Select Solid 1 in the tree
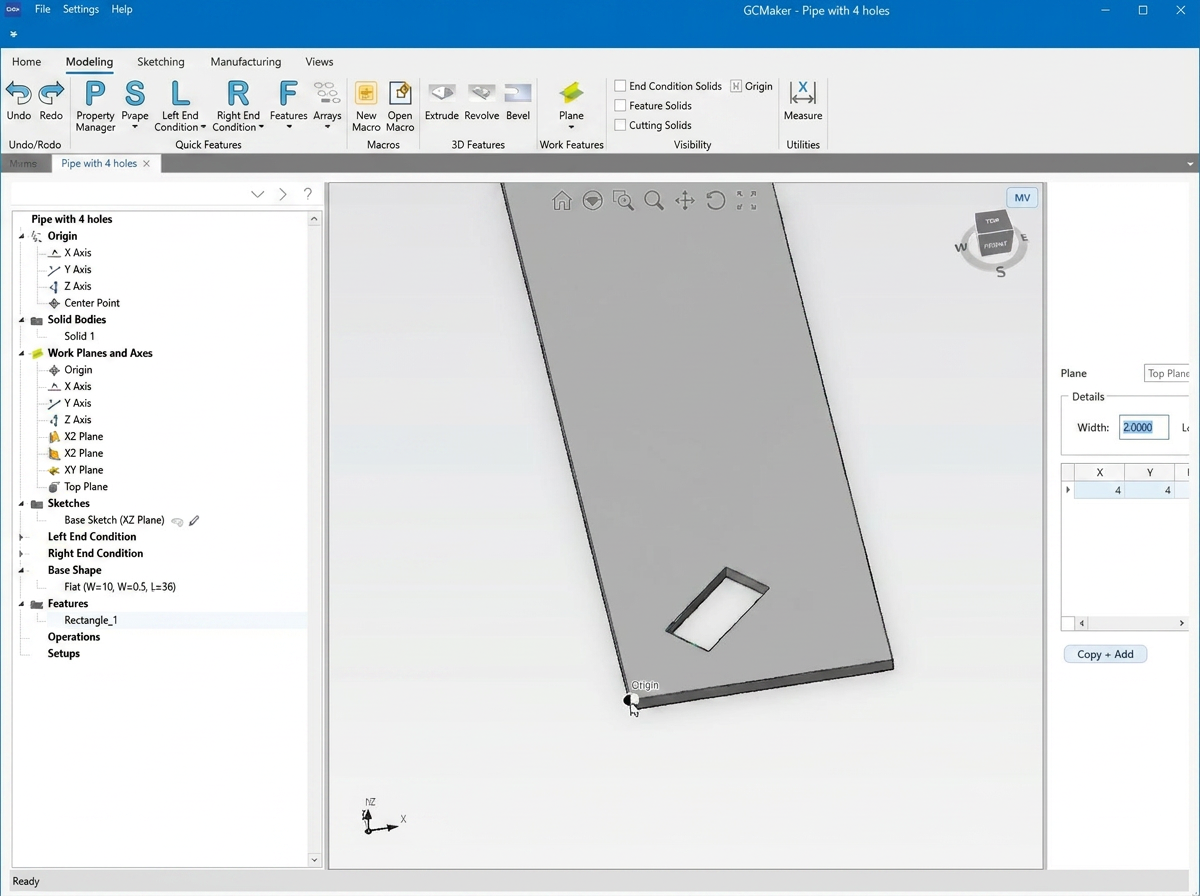 (79, 336)
